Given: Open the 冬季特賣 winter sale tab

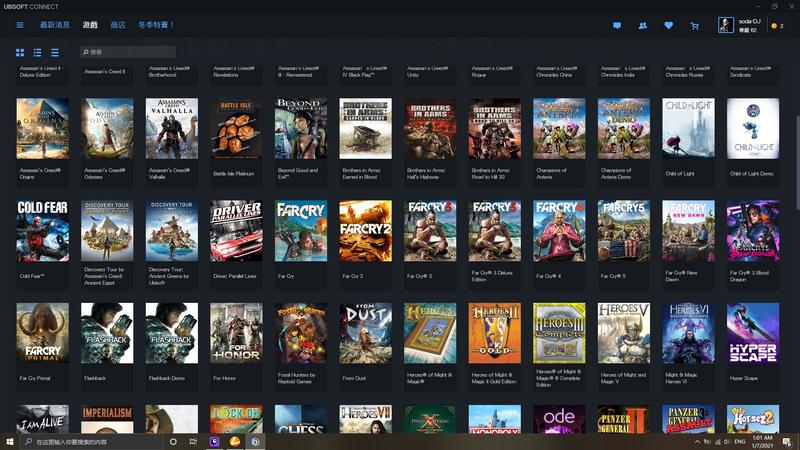Looking at the screenshot, I should pos(156,24).
